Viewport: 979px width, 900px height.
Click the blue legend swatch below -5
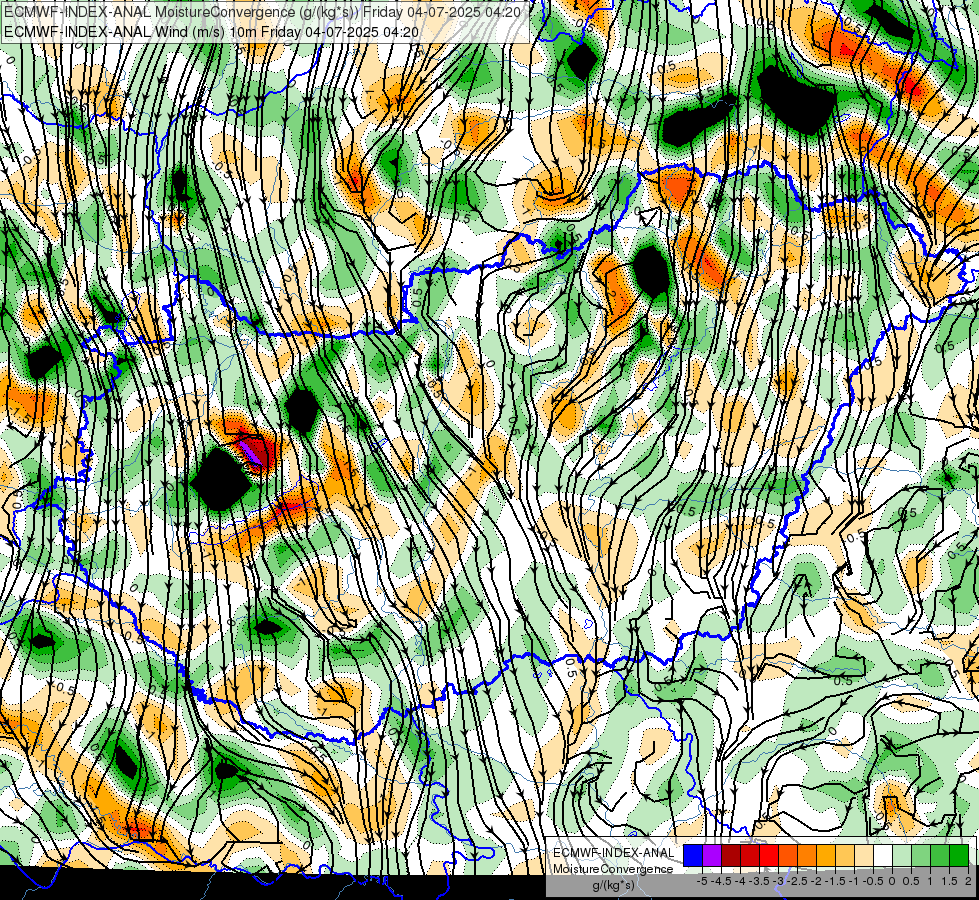(x=693, y=856)
